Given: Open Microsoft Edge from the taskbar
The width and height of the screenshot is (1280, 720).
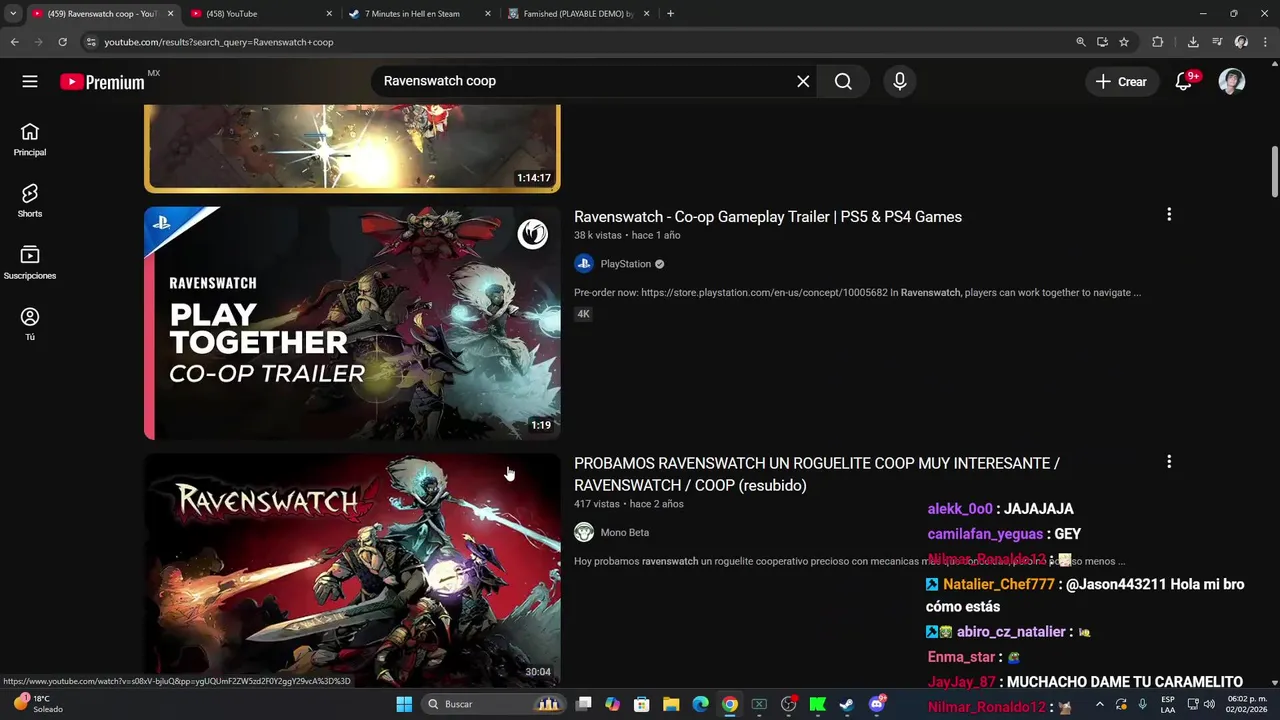Looking at the screenshot, I should pos(700,704).
